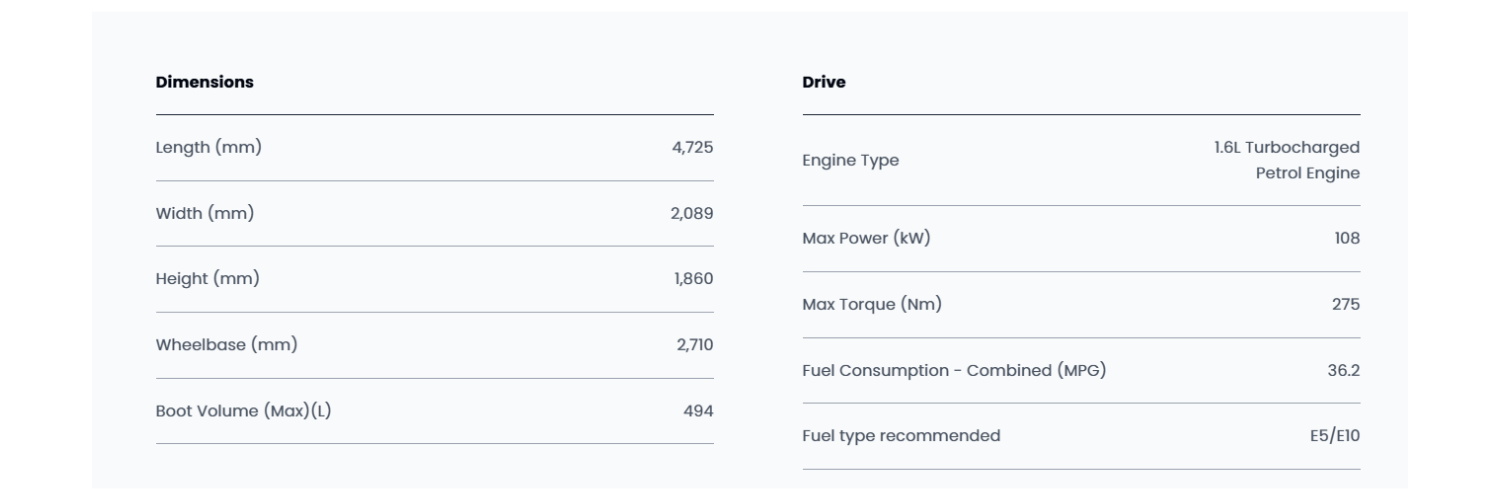Select the Height (mm) label
The width and height of the screenshot is (1500, 500).
point(207,279)
